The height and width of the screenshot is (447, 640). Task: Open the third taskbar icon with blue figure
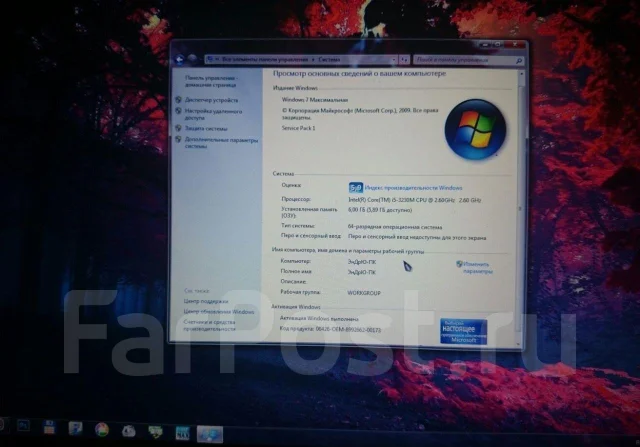[76, 429]
